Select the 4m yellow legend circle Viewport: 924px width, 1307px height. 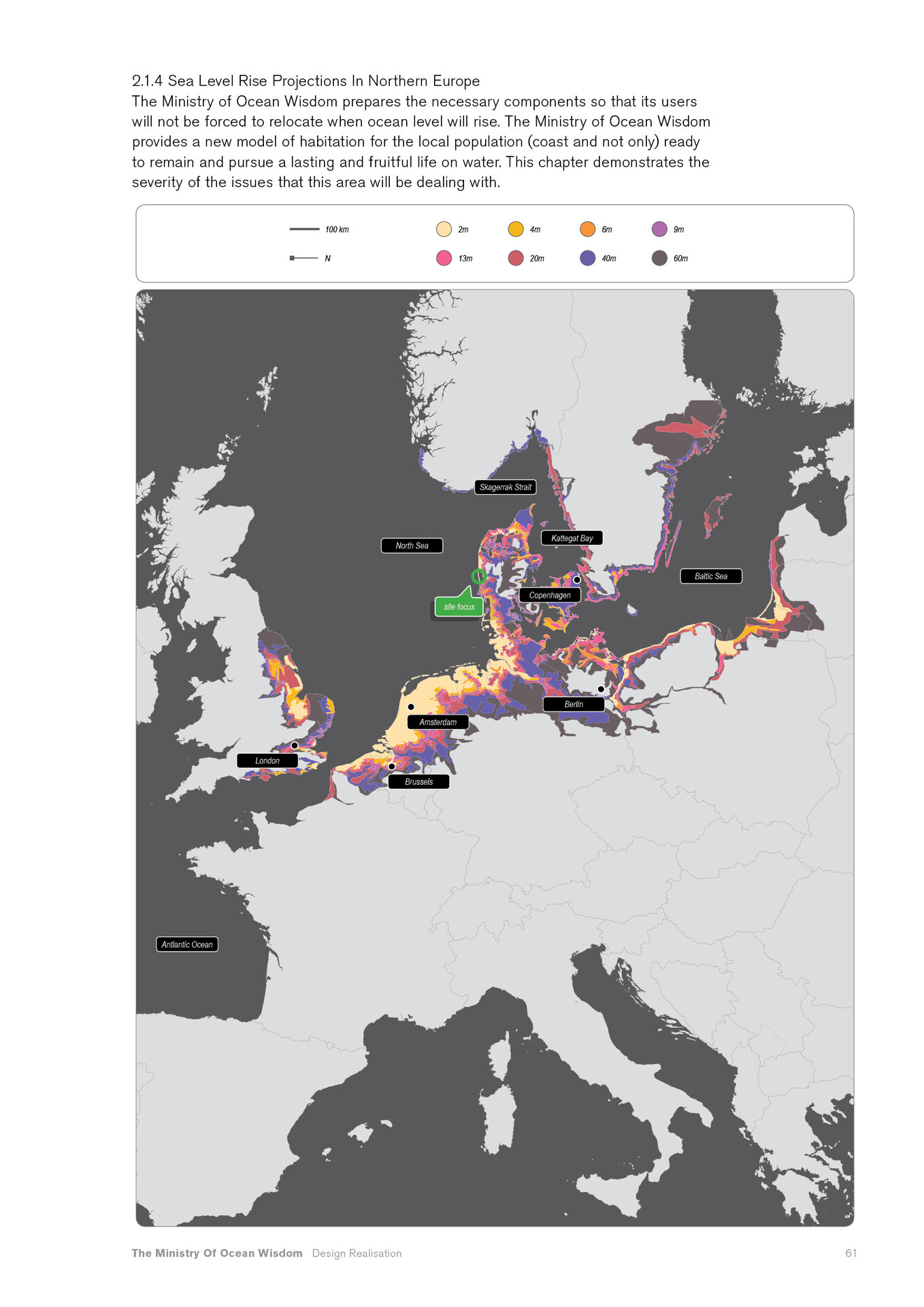(x=516, y=229)
